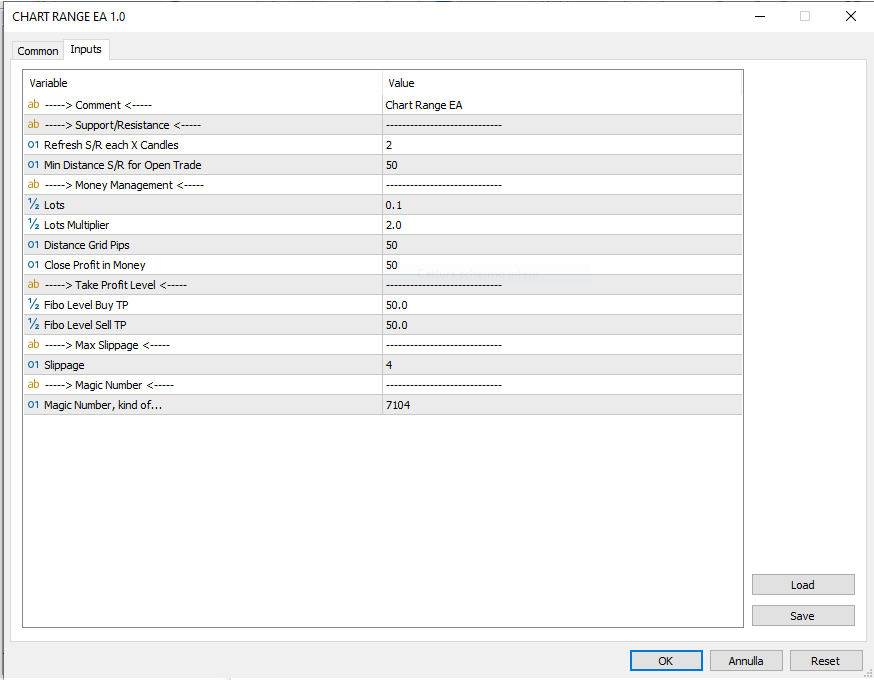Edit the Close Profit in Money value 50
Image resolution: width=874 pixels, height=680 pixels.
562,265
